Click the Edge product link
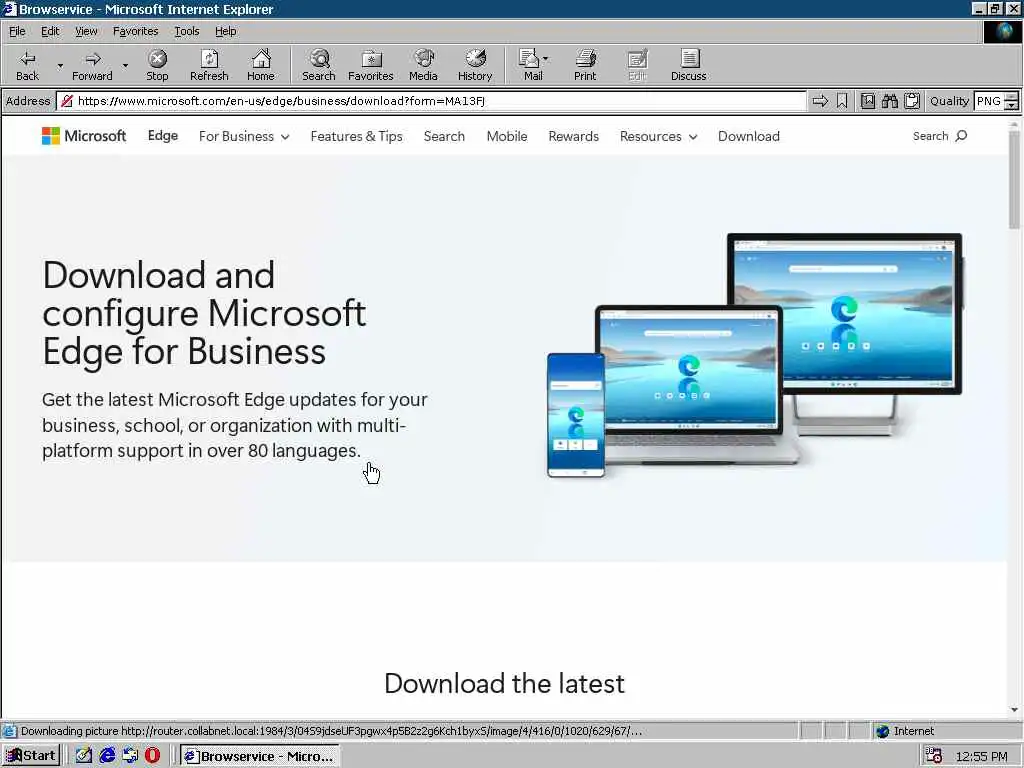 click(x=163, y=135)
